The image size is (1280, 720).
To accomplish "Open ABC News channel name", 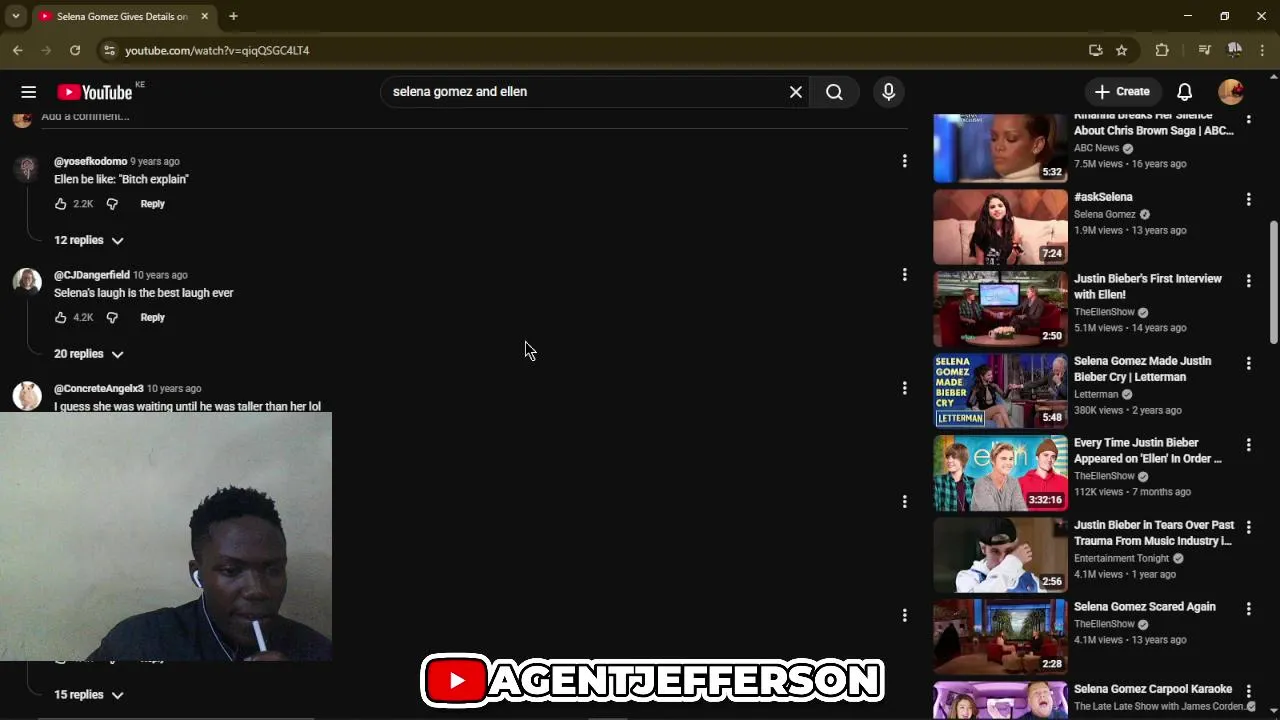I will click(x=1096, y=148).
